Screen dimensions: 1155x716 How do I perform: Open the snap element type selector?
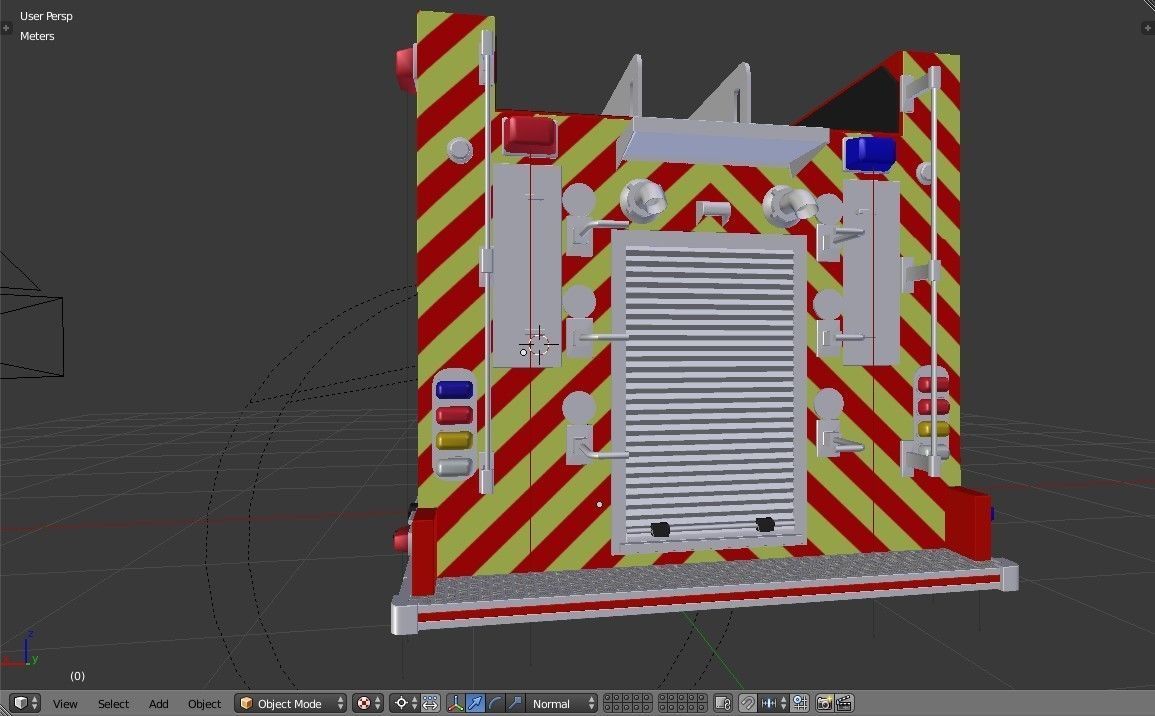773,703
